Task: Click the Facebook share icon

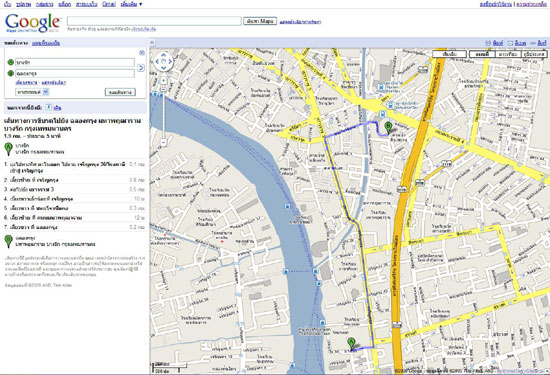Action: point(49,108)
